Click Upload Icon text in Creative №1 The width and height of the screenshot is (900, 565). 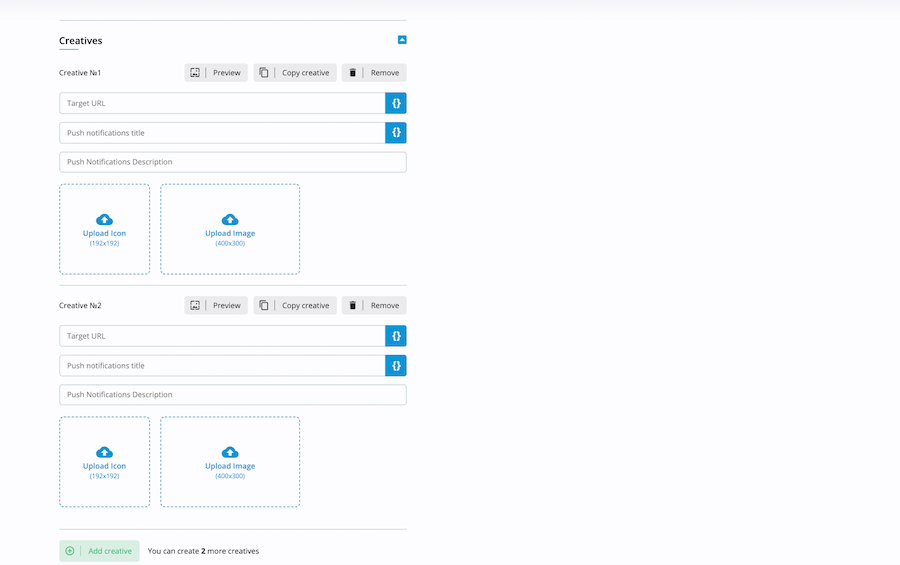(104, 233)
